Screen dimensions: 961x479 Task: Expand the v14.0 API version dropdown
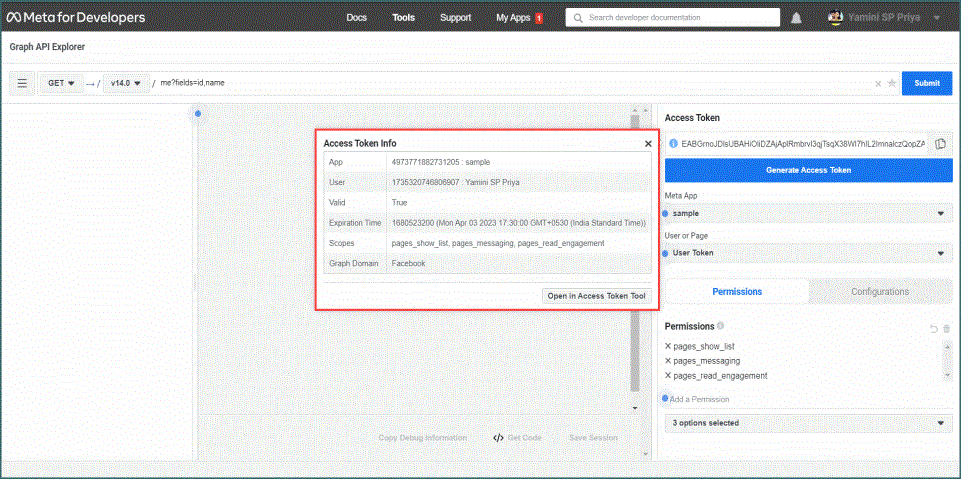coord(125,83)
